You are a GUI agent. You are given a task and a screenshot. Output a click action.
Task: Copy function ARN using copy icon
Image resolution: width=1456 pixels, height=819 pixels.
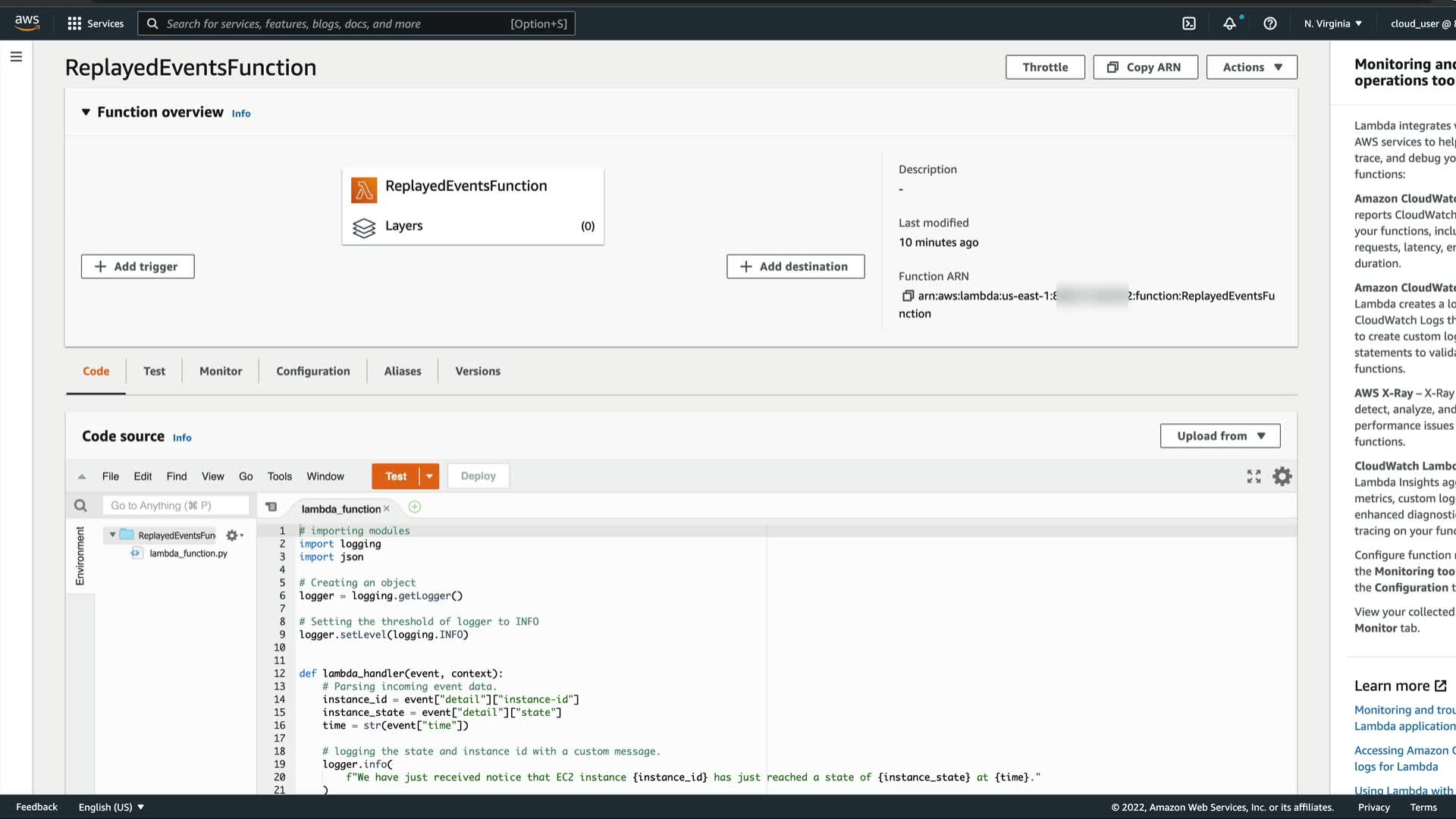click(x=908, y=296)
